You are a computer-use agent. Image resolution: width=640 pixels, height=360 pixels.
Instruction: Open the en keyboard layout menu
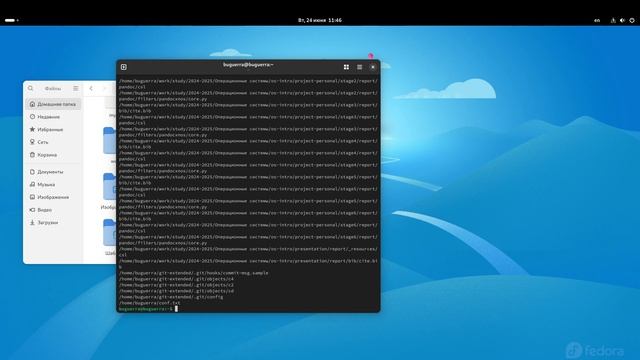(x=597, y=20)
